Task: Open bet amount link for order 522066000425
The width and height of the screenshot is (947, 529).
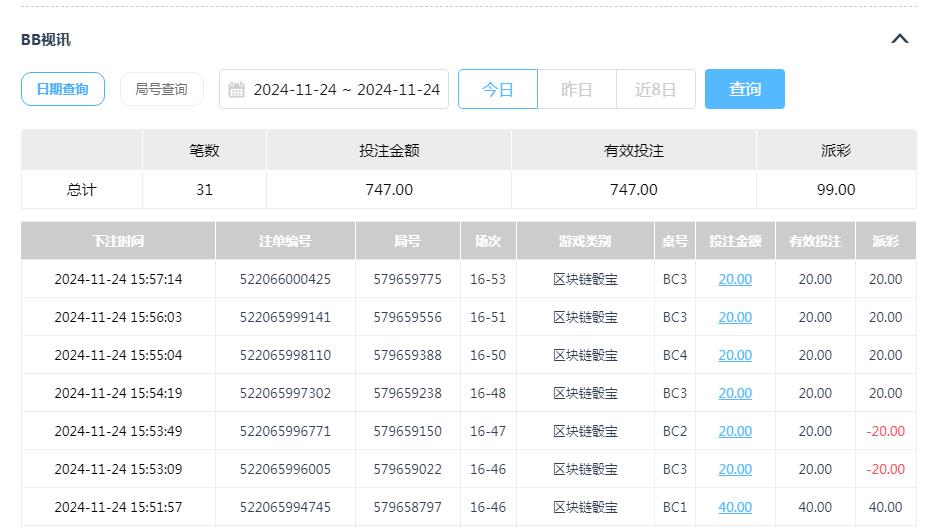Action: 735,279
